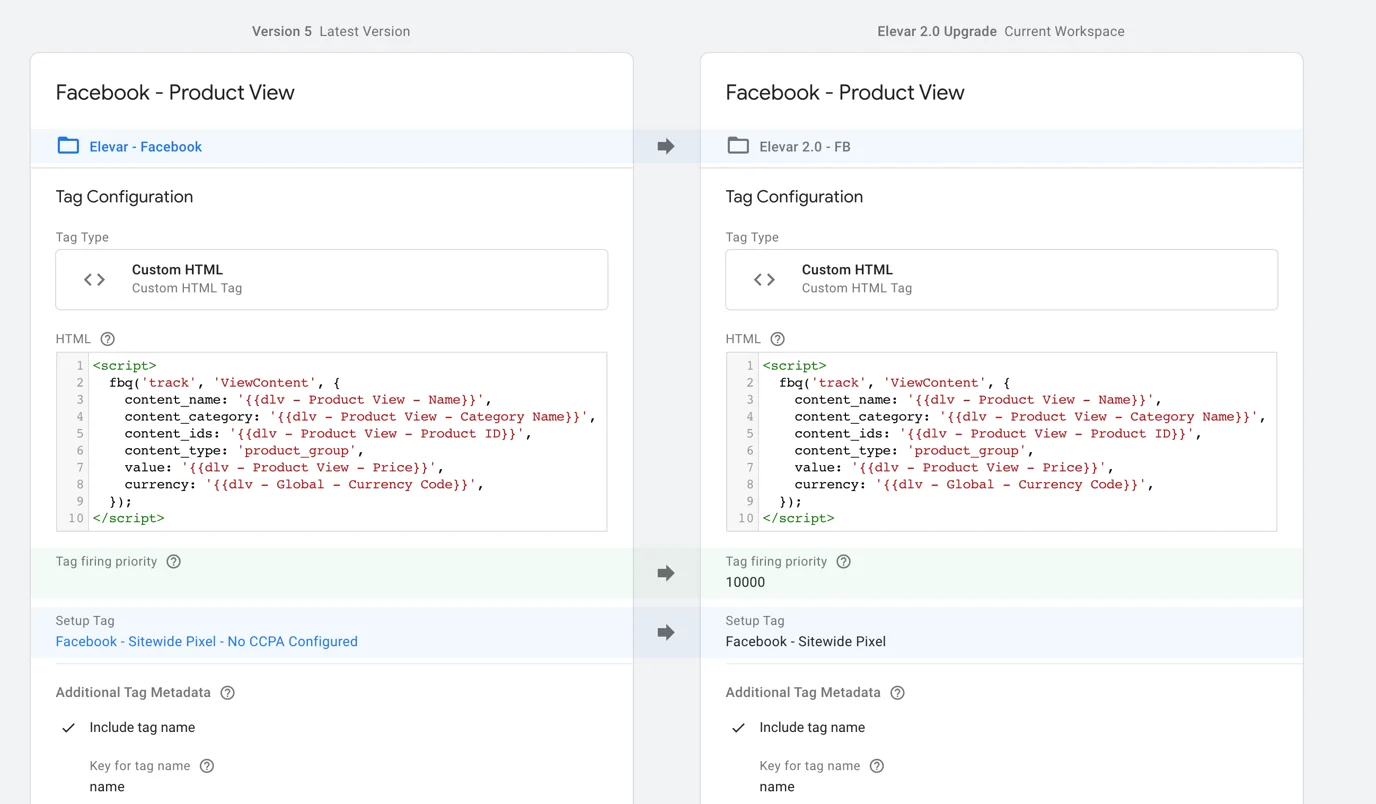This screenshot has width=1376, height=804.
Task: Click the Tag Configuration heading in left panel
Action: point(125,197)
